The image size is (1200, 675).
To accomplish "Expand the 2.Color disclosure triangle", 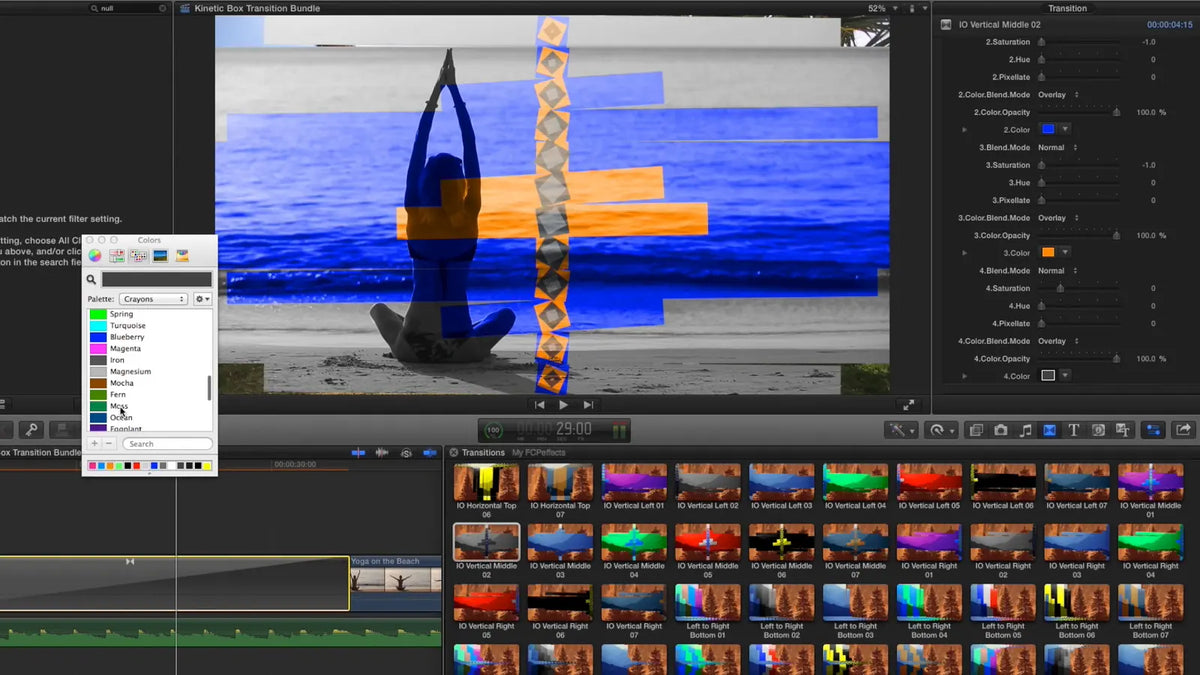I will point(965,130).
